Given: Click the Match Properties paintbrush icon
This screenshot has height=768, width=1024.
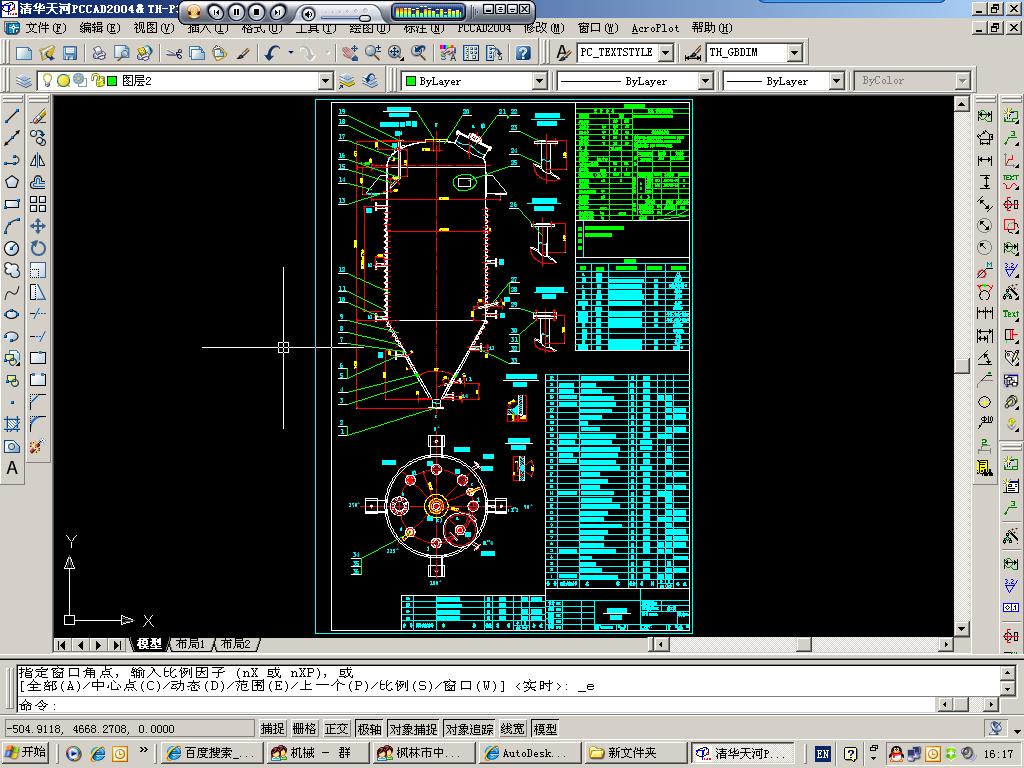Looking at the screenshot, I should (243, 53).
